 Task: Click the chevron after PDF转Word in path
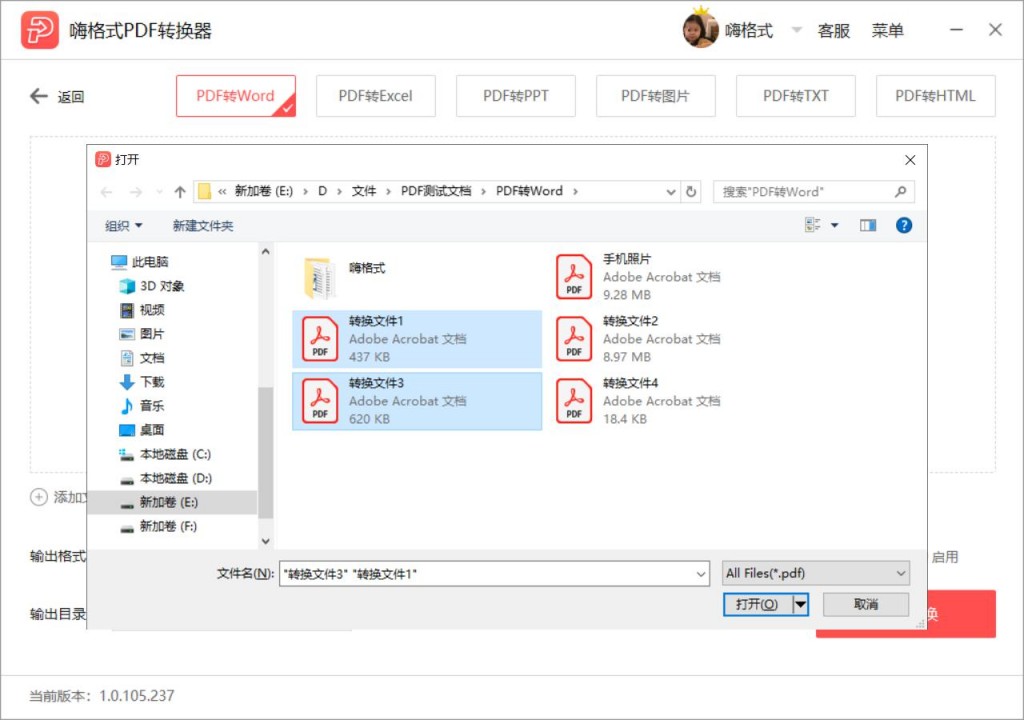tap(575, 191)
